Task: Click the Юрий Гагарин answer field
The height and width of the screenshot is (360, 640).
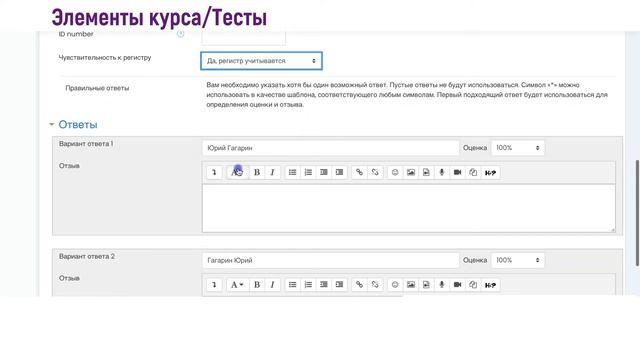Action: [331, 148]
